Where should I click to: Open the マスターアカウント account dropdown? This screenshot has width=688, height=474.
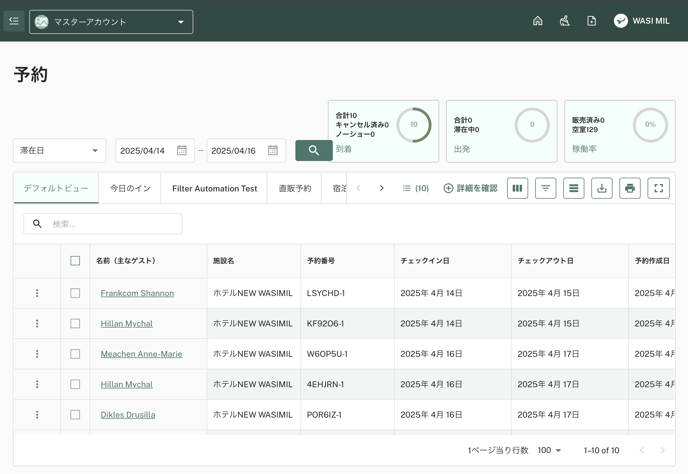click(111, 21)
